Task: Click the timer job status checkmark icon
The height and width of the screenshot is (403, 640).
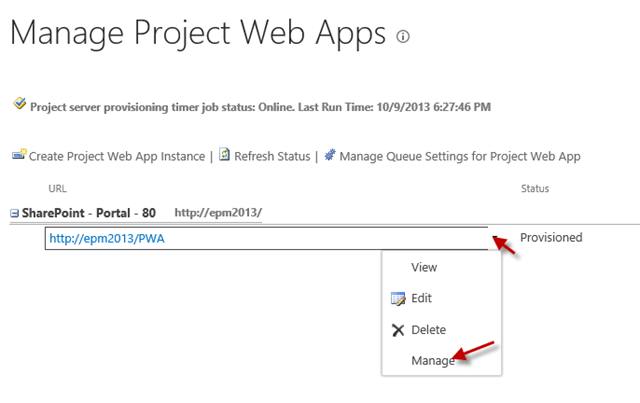Action: [19, 103]
